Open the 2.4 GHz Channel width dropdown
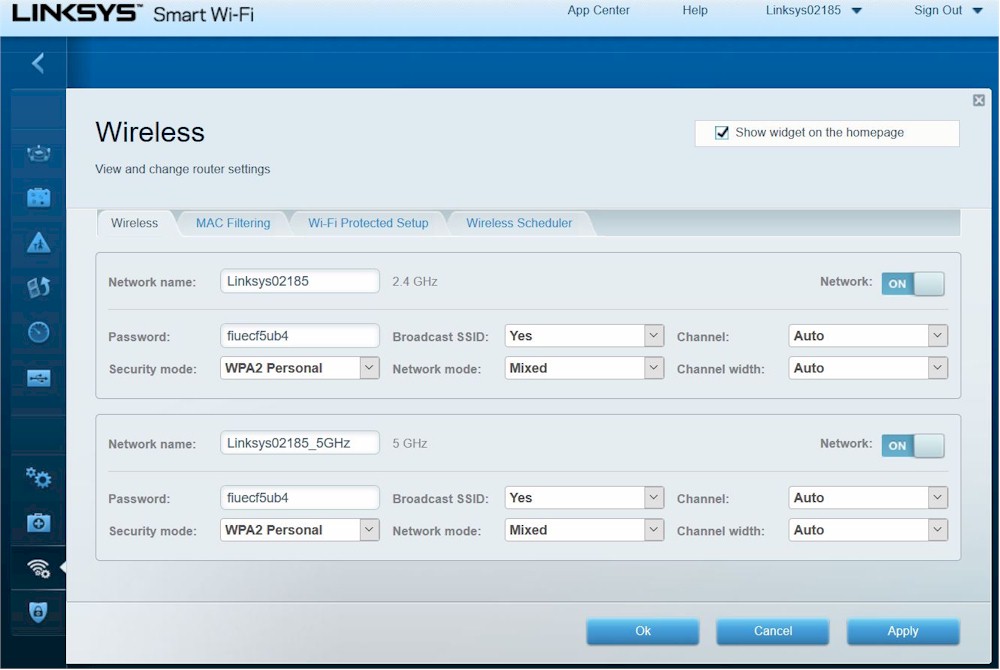1000x670 pixels. [x=868, y=368]
